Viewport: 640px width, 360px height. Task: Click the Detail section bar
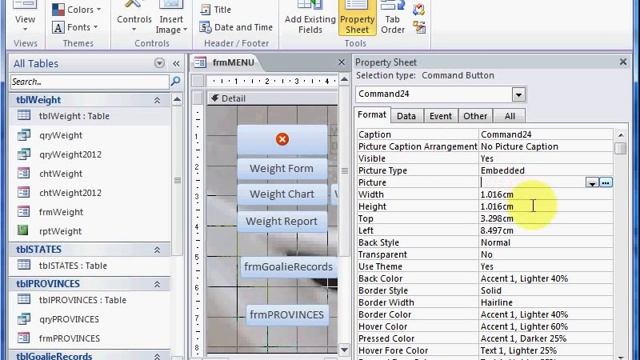(272, 98)
